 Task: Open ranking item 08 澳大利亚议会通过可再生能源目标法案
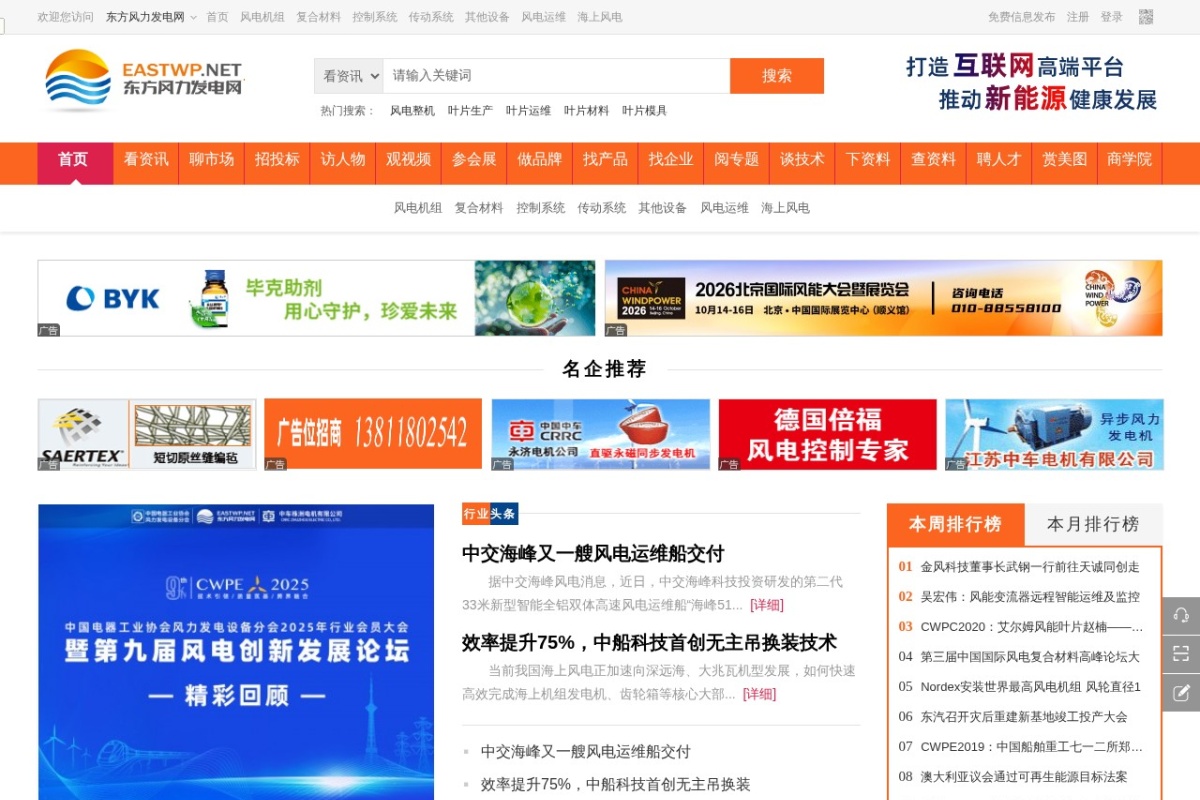tap(1024, 777)
